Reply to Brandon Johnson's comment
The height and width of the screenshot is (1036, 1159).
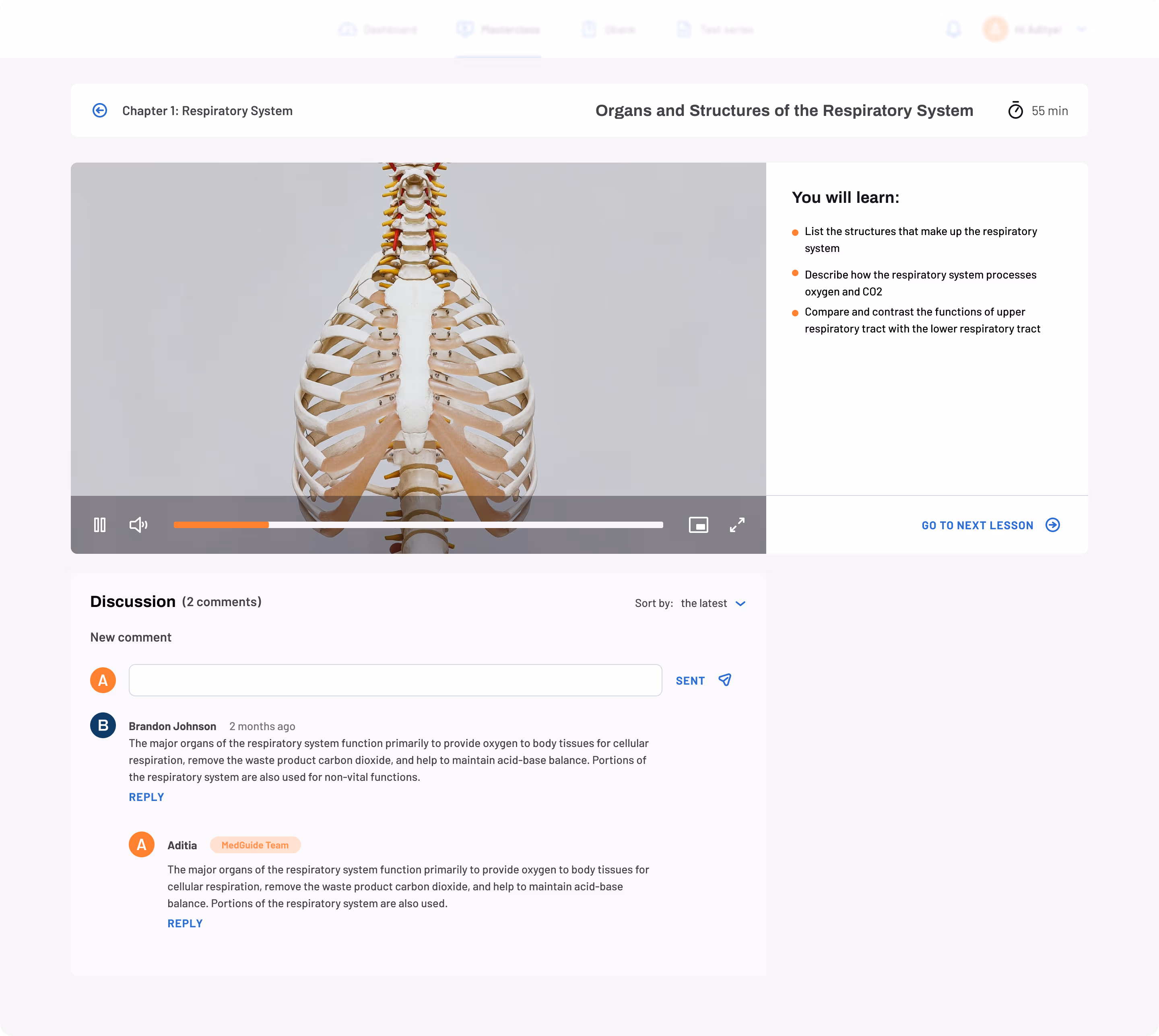tap(146, 797)
